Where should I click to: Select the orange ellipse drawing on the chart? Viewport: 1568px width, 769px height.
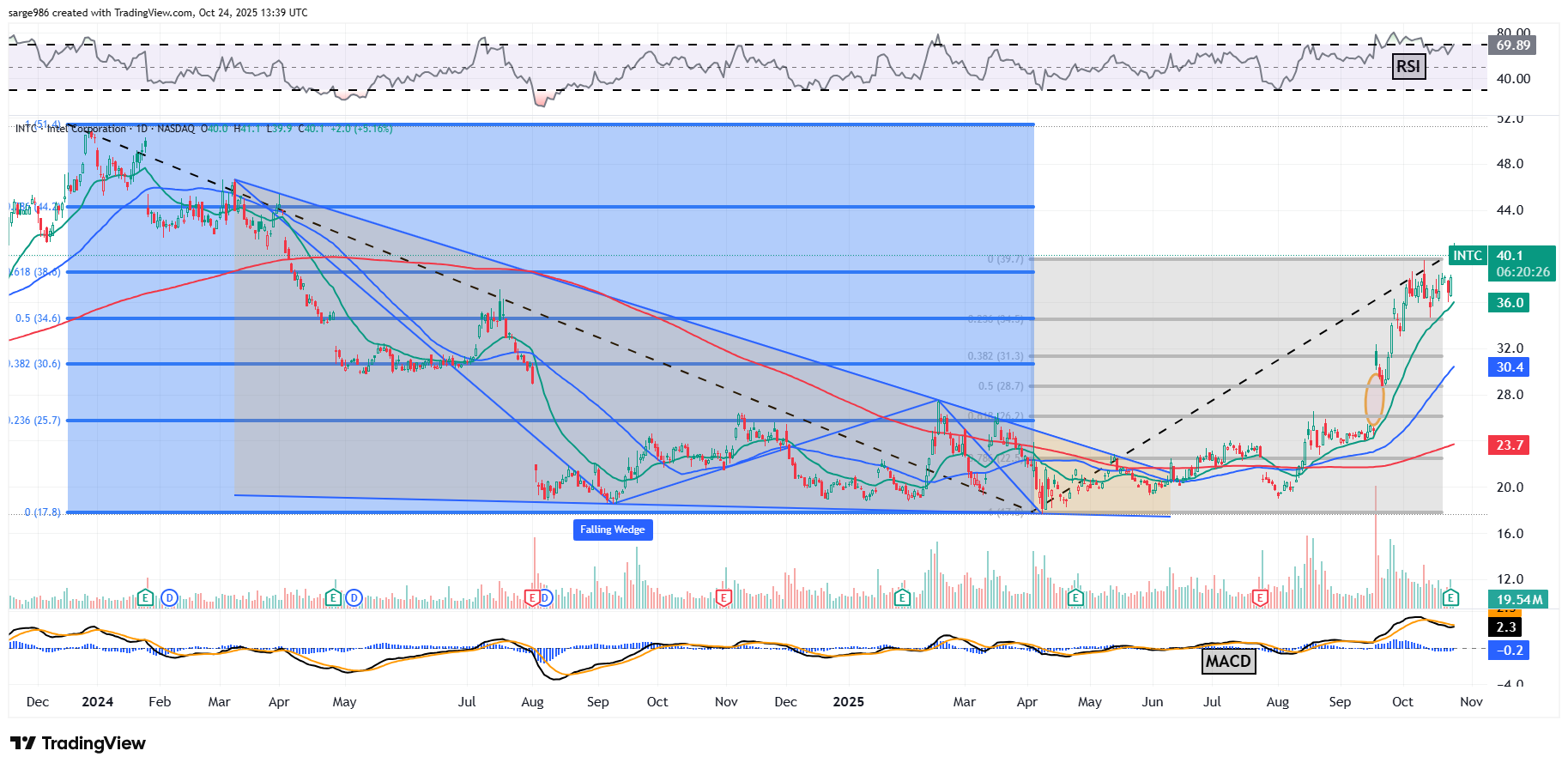tap(1374, 398)
